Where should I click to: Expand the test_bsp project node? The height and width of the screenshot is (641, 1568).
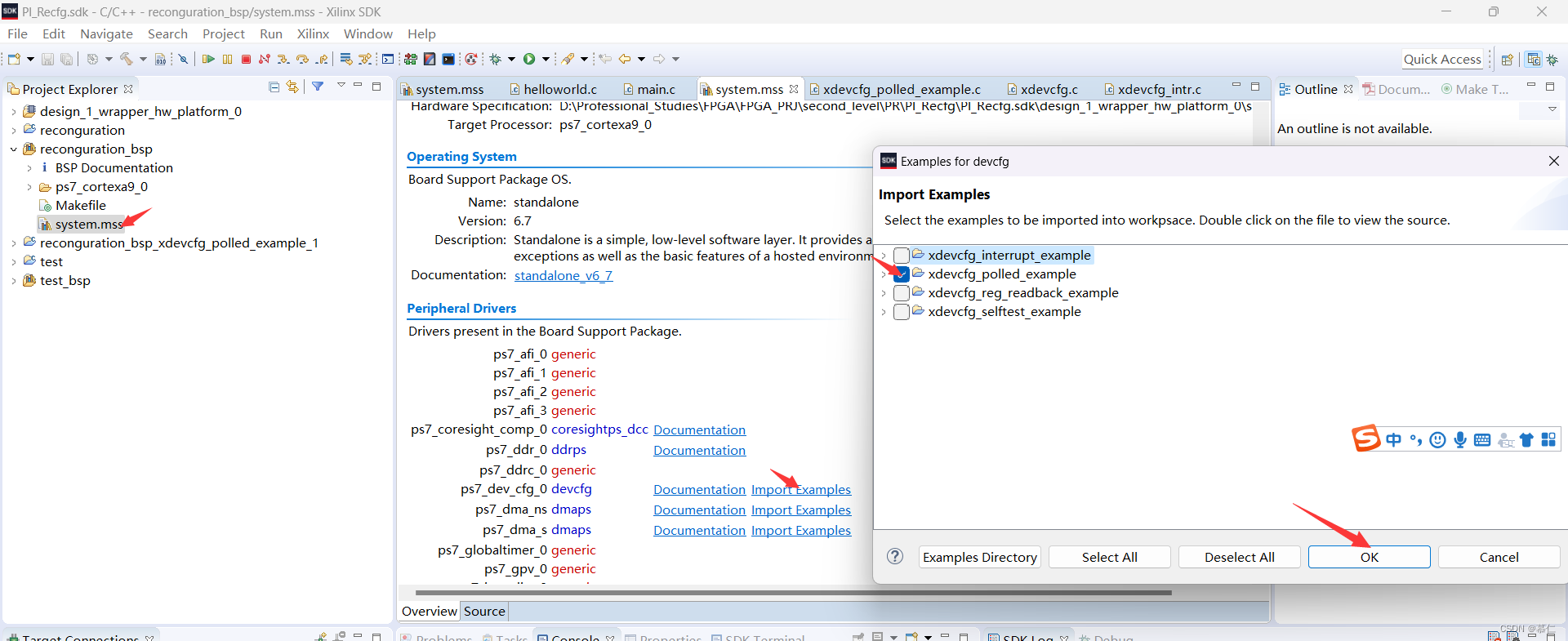(14, 281)
